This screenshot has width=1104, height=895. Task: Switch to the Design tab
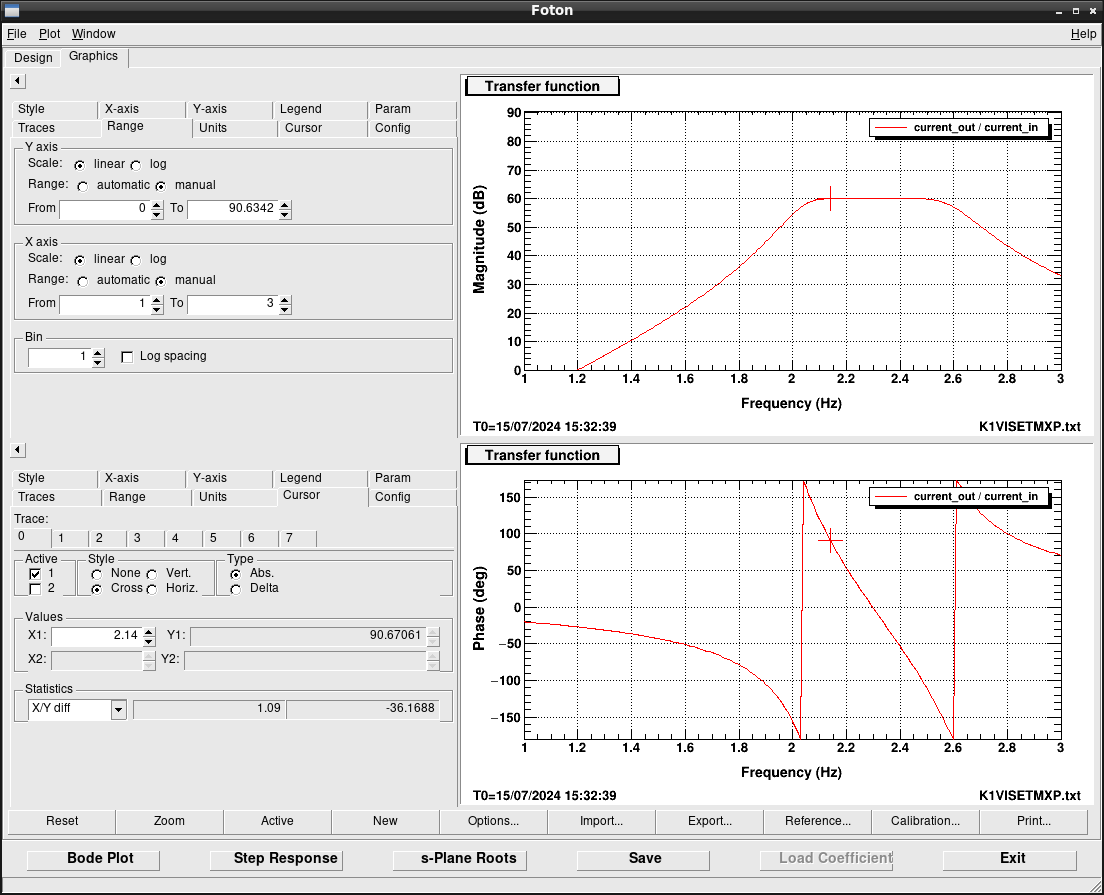click(x=33, y=58)
